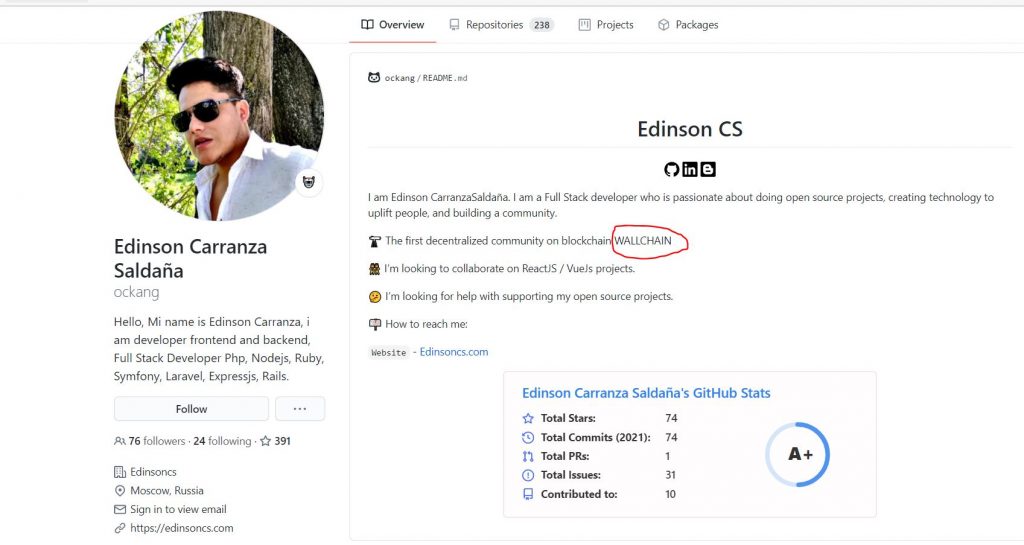Click the organization building icon beside Edinsoncs
1024x545 pixels.
pyautogui.click(x=120, y=472)
